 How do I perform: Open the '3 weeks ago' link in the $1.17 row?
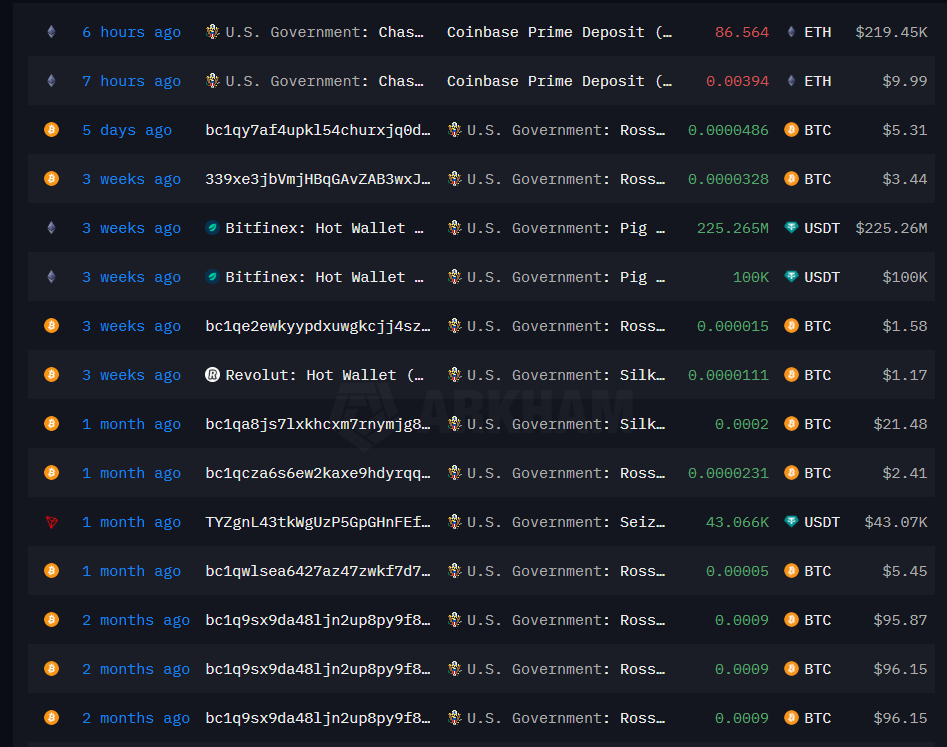click(x=132, y=376)
